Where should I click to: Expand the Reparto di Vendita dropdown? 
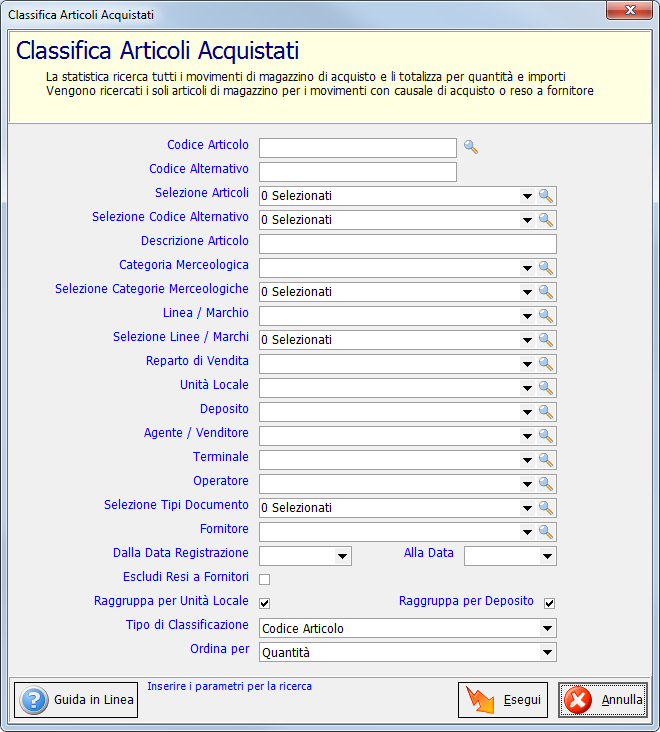527,364
